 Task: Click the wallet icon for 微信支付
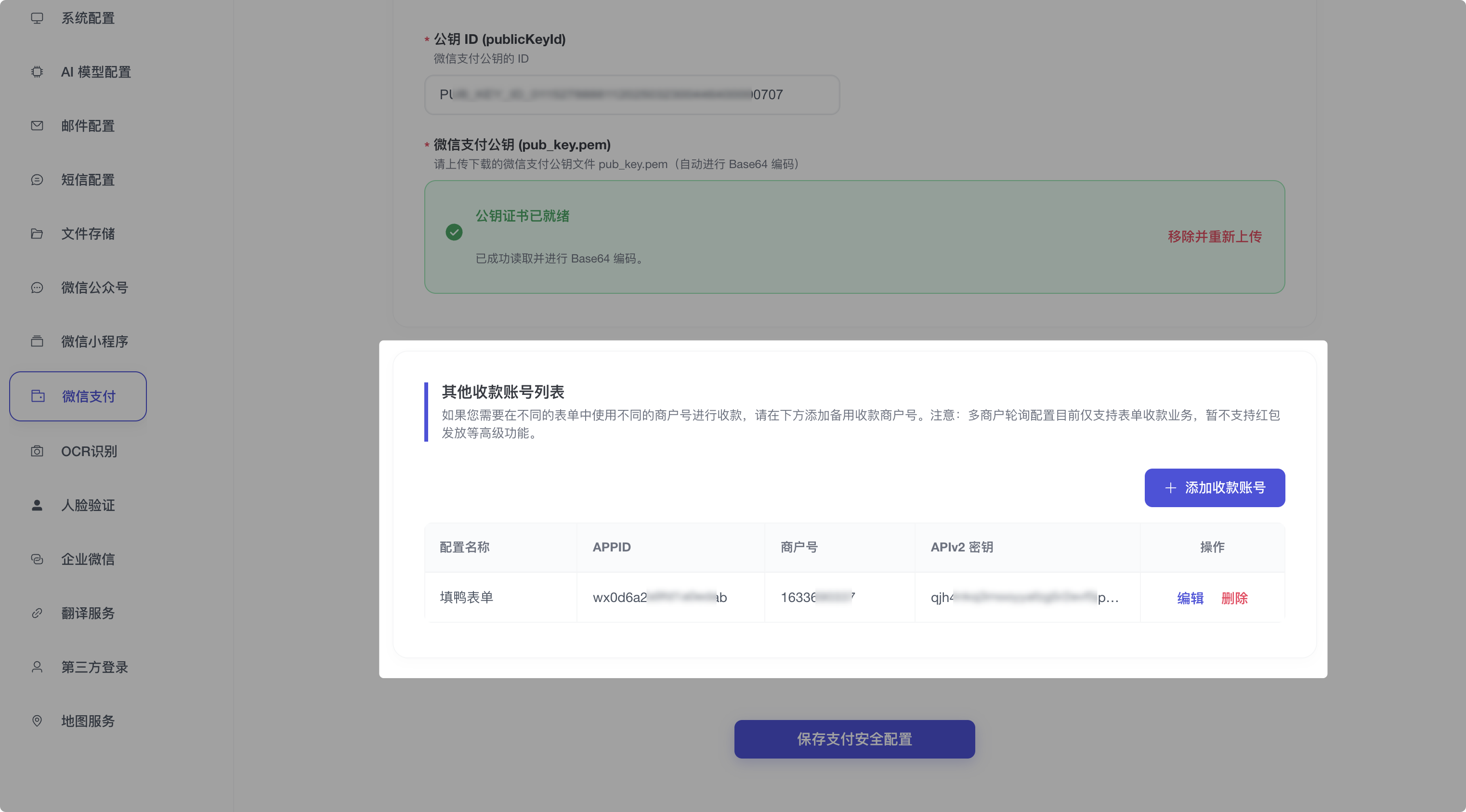pyautogui.click(x=38, y=396)
